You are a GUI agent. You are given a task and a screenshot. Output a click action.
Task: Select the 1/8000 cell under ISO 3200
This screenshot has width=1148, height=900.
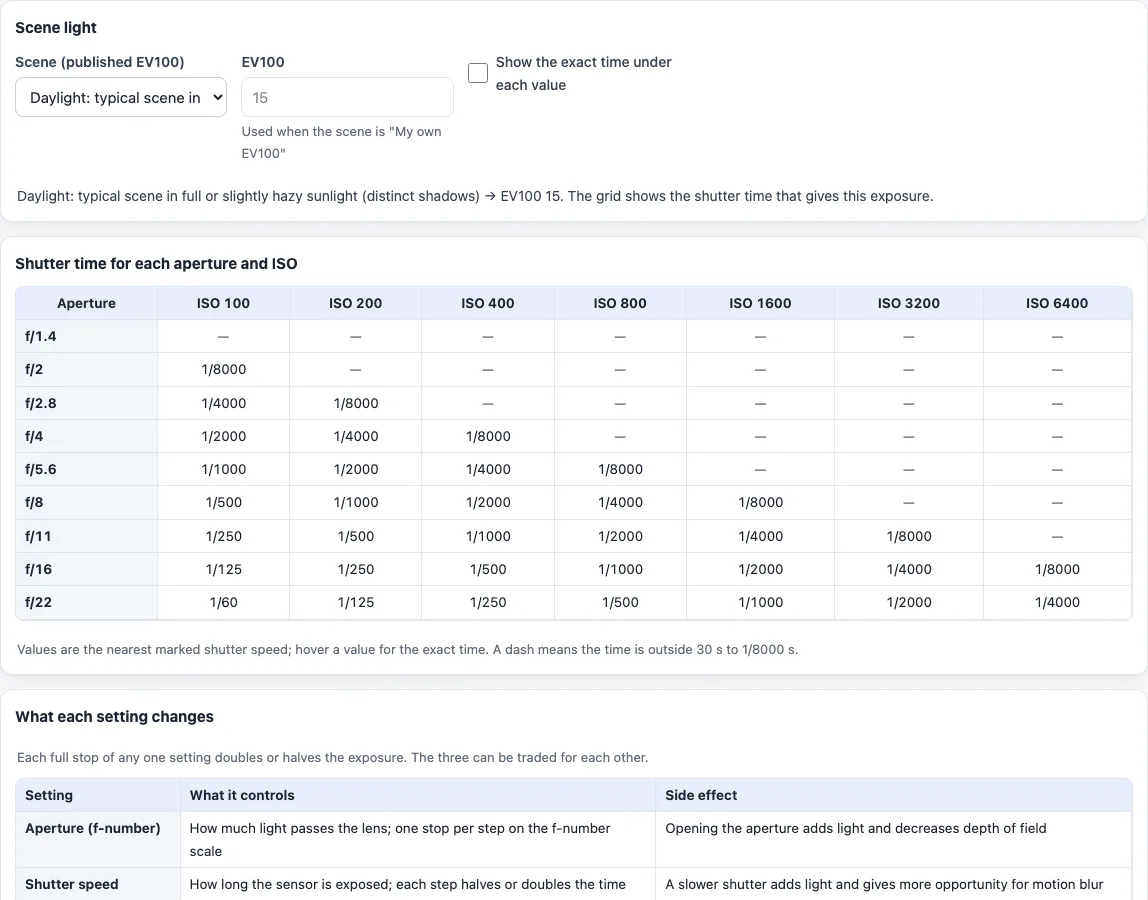pyautogui.click(x=909, y=536)
